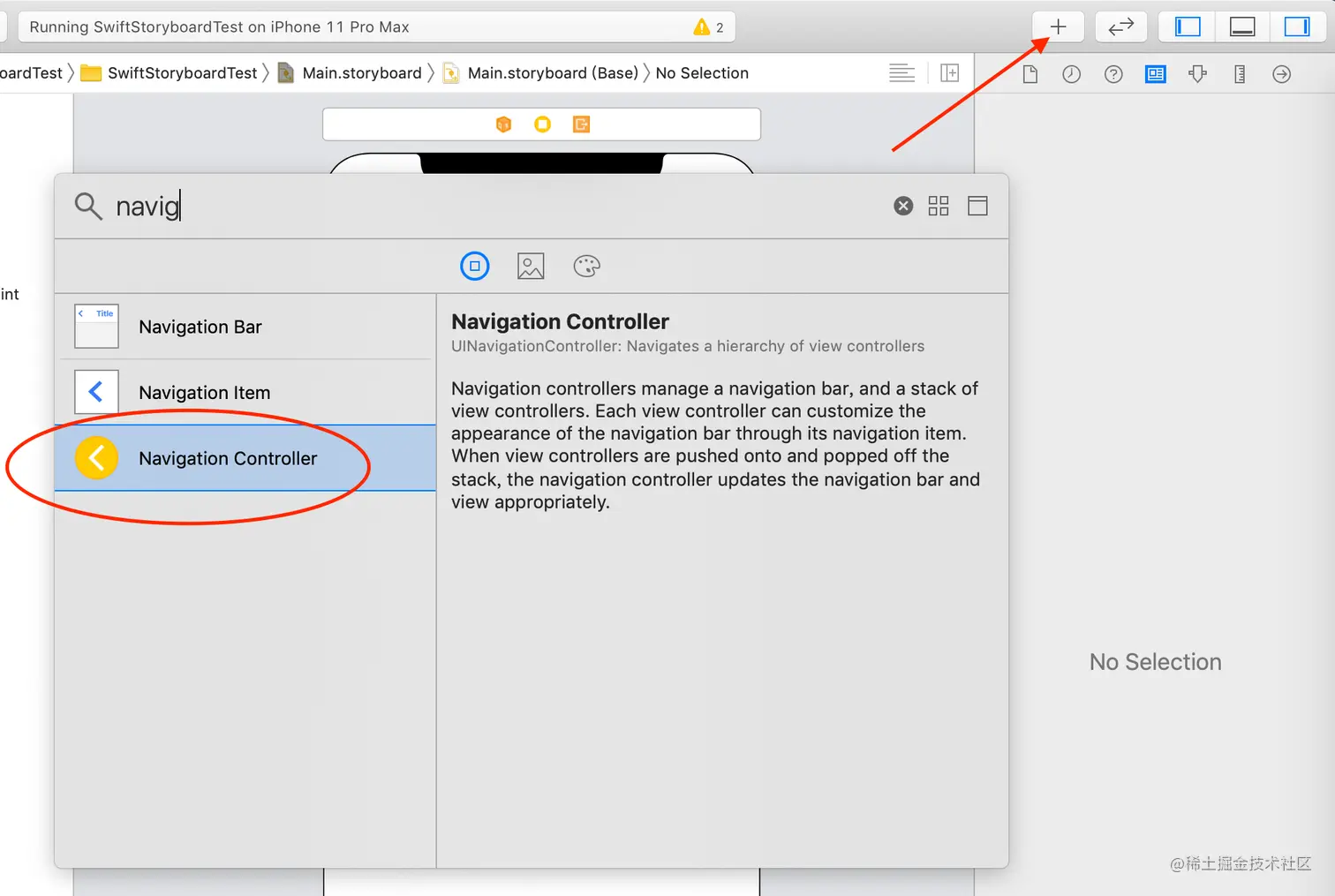Toggle the bottom Debug area panel
The image size is (1335, 896).
tap(1242, 26)
